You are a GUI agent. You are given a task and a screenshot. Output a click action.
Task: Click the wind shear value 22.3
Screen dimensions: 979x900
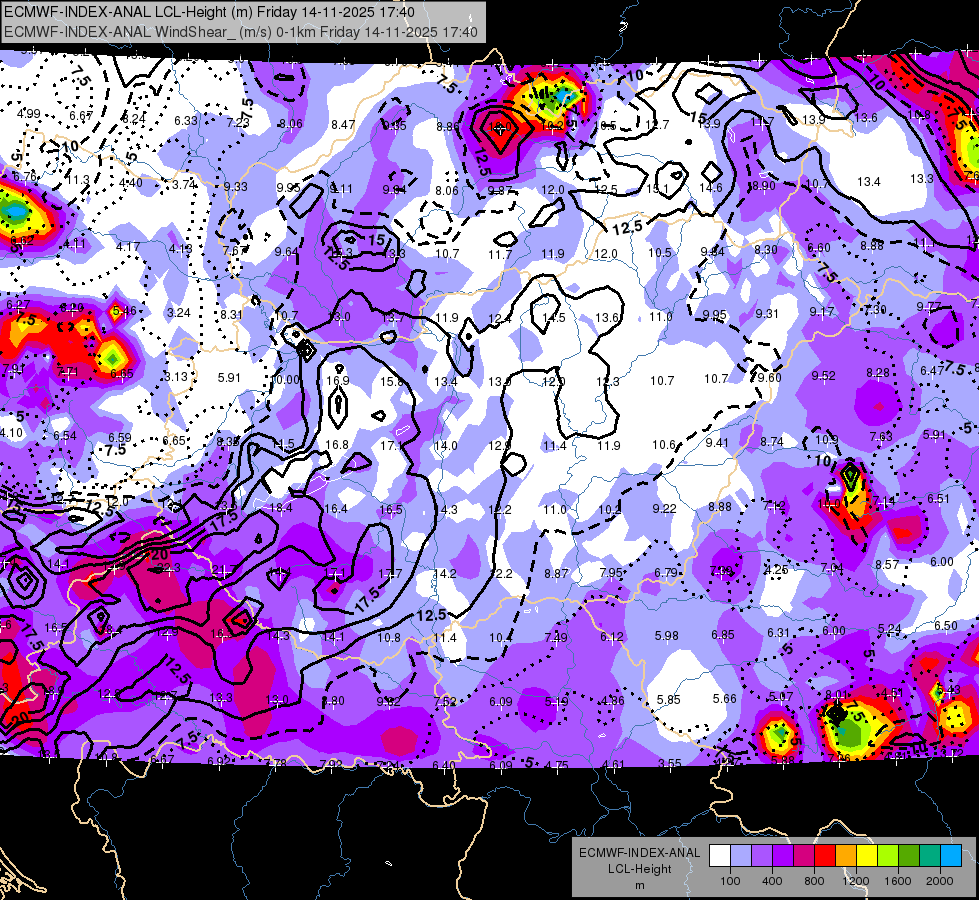point(169,568)
